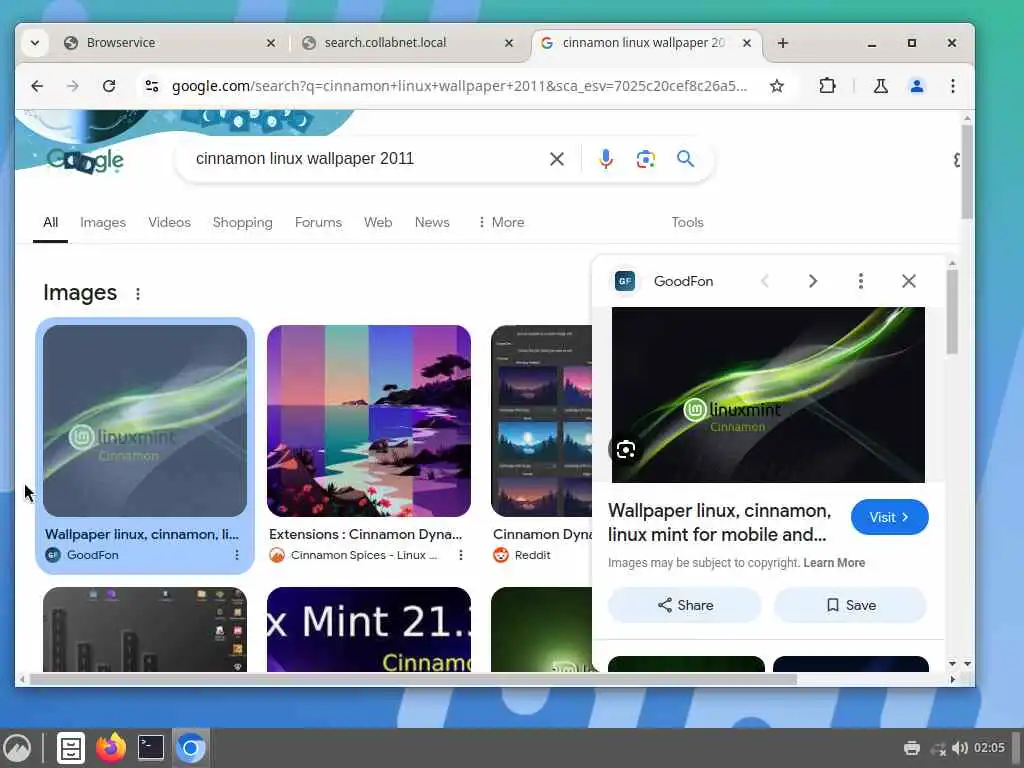Open the Chrome three-dot menu
The height and width of the screenshot is (768, 1024).
[953, 86]
